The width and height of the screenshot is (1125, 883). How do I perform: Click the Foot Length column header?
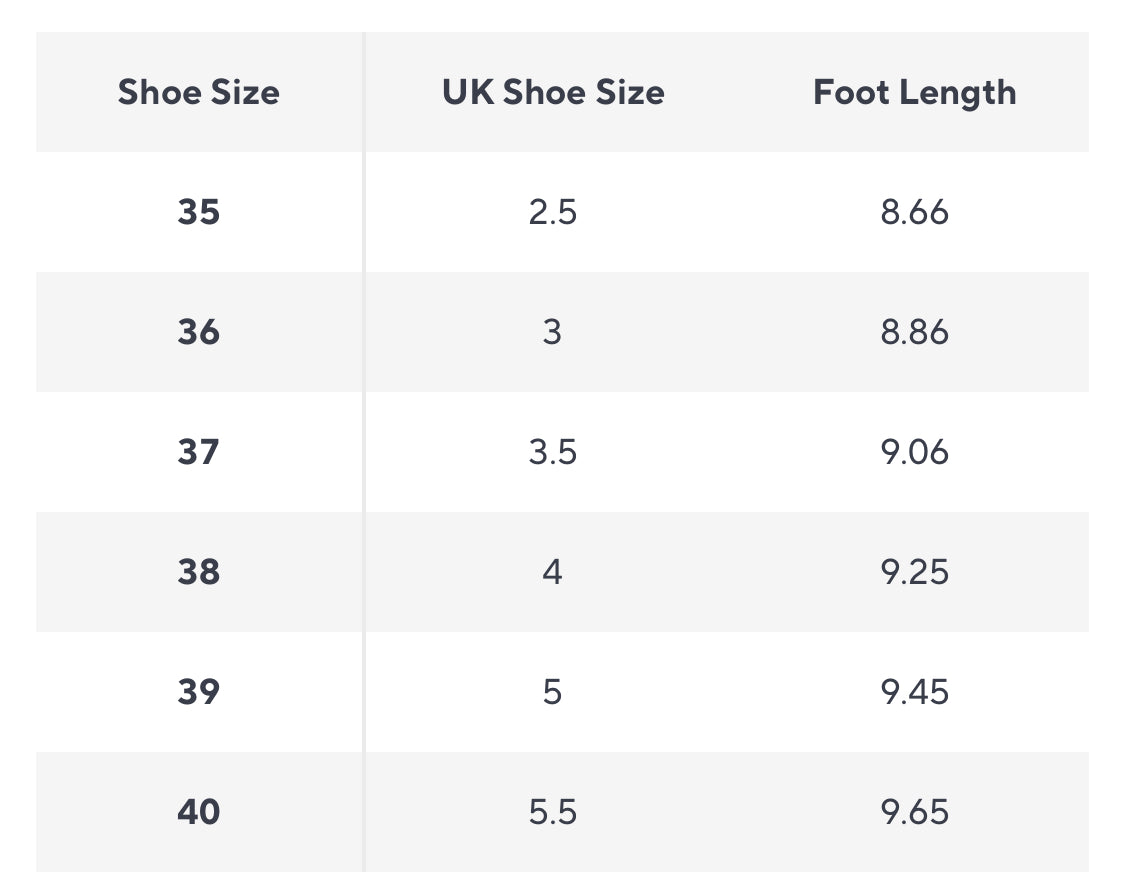(914, 92)
